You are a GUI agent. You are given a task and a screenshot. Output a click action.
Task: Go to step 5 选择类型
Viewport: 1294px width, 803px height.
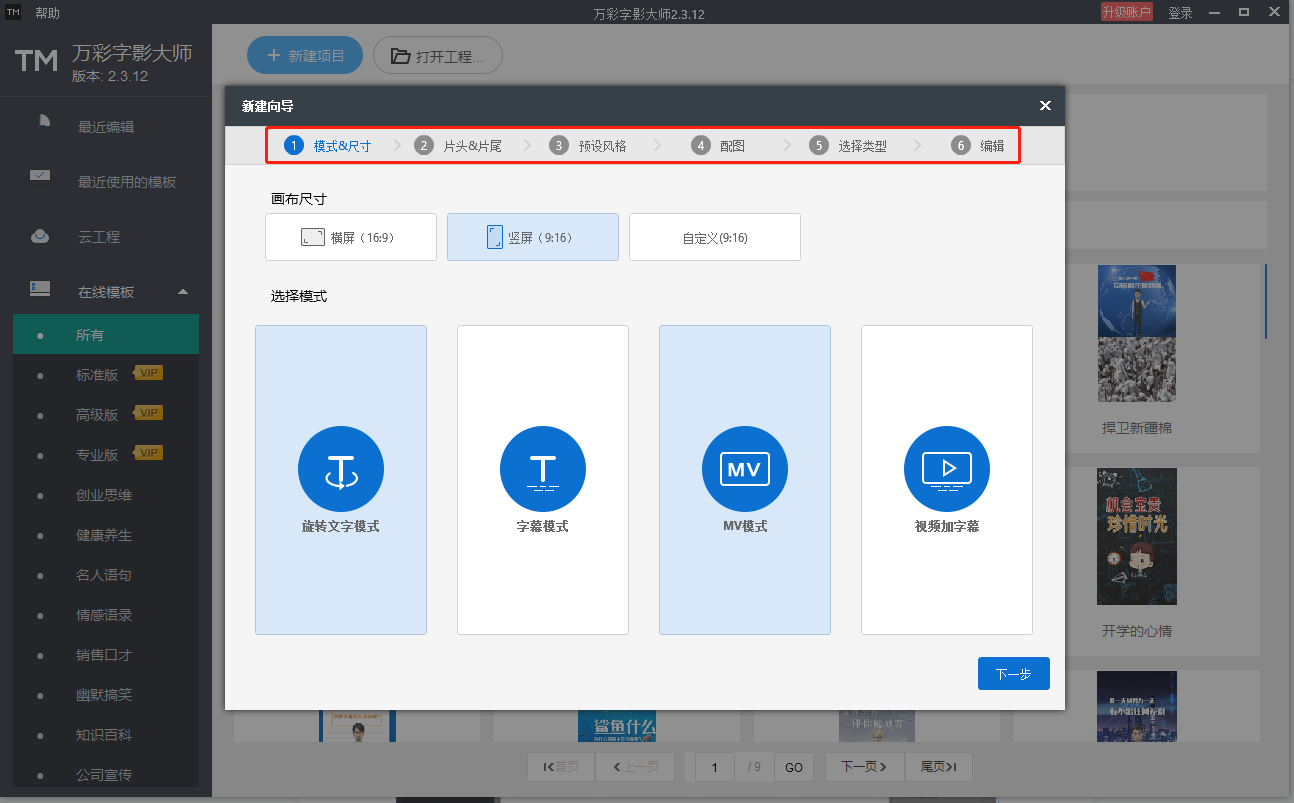click(848, 146)
